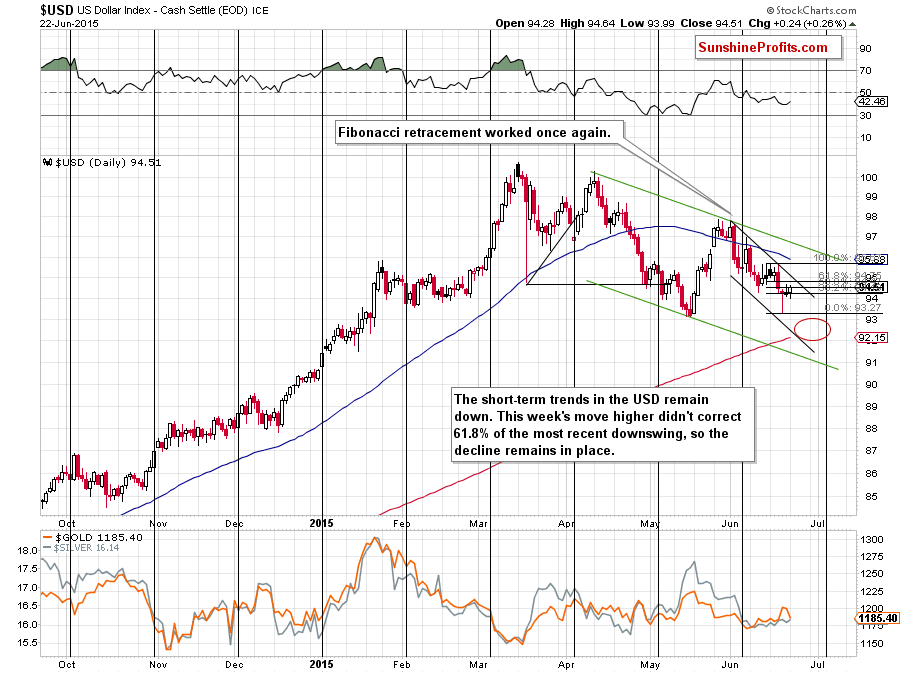This screenshot has width=900, height=673.
Task: Click the 18.0 silver axis label
Action: pos(27,550)
